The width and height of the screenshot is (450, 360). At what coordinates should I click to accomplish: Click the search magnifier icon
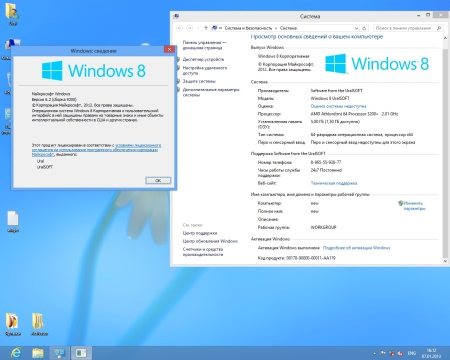tap(439, 28)
